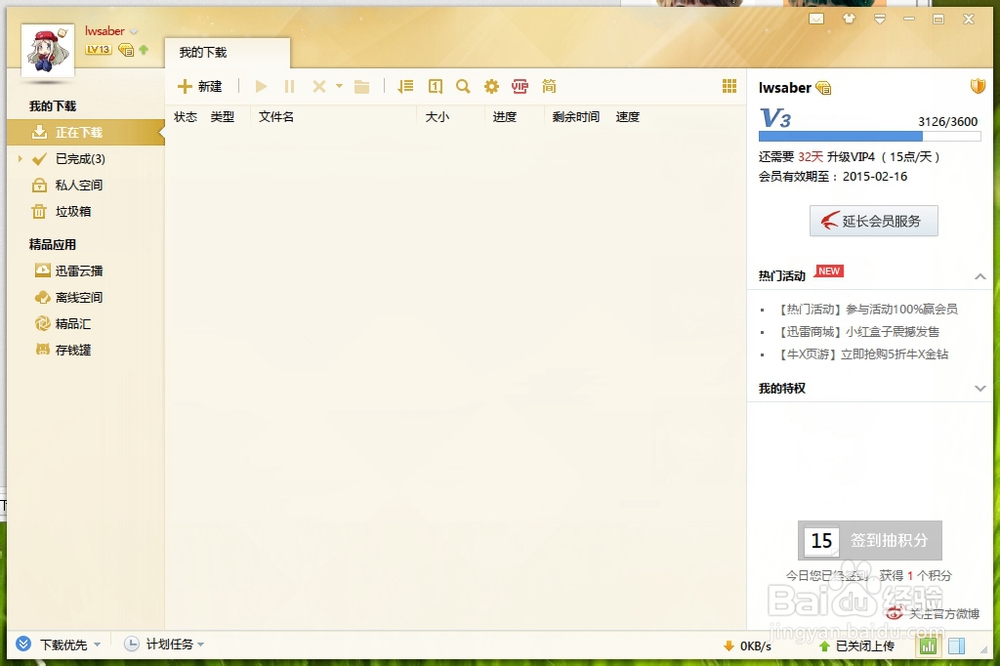Screen dimensions: 1000x666
Task: Open the username dropdown arrow
Action: click(x=134, y=31)
